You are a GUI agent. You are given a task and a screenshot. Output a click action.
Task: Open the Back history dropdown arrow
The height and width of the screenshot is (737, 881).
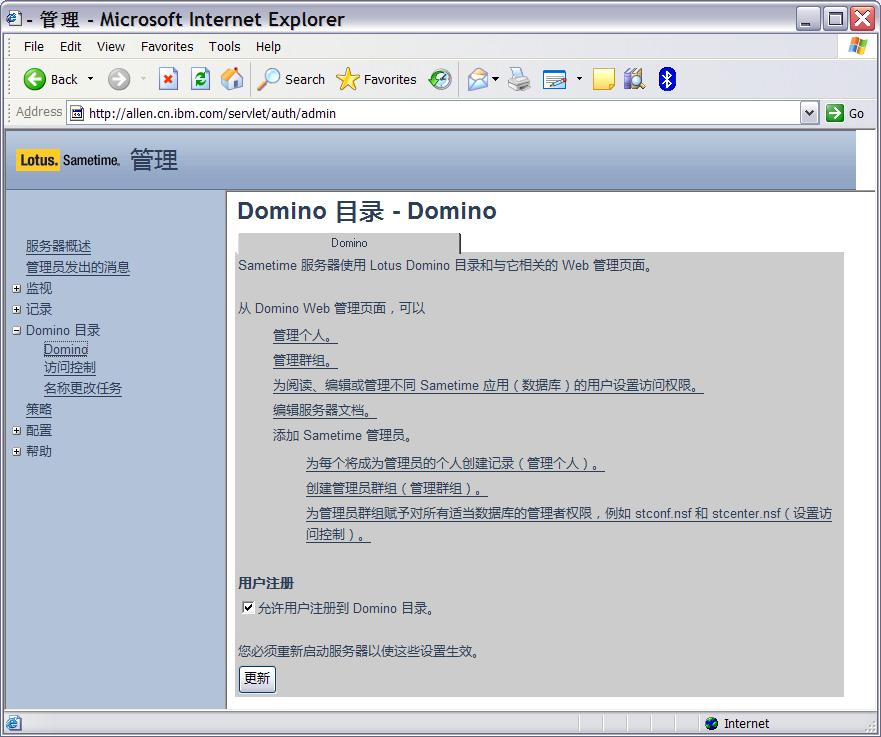tap(90, 79)
